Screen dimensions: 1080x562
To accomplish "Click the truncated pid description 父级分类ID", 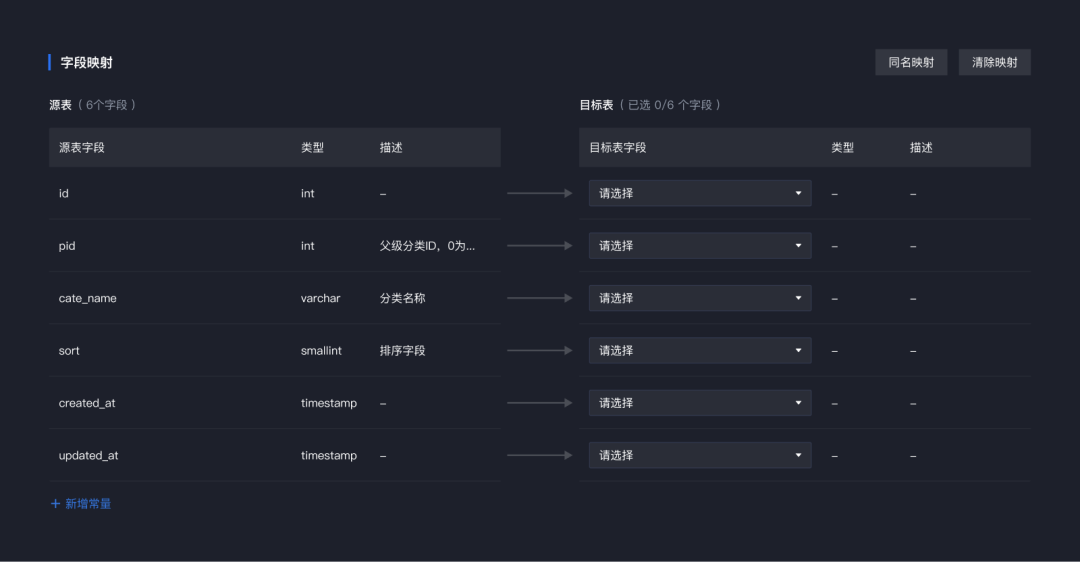I will point(427,246).
